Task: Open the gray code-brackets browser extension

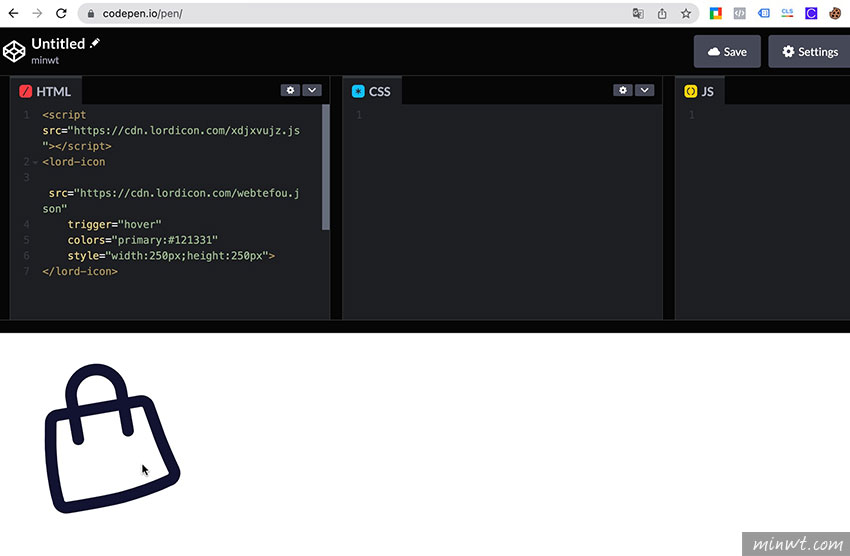Action: coord(739,14)
